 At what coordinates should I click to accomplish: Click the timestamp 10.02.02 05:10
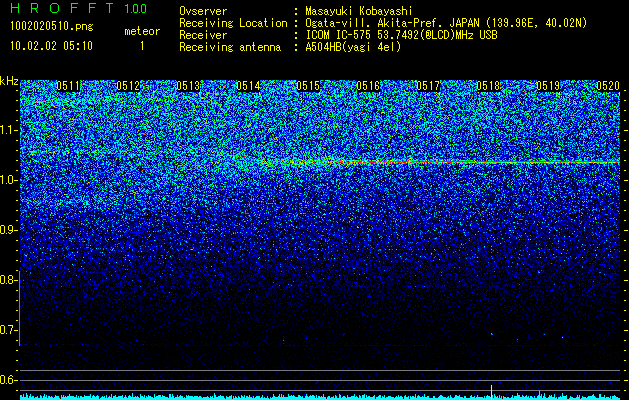[51, 46]
